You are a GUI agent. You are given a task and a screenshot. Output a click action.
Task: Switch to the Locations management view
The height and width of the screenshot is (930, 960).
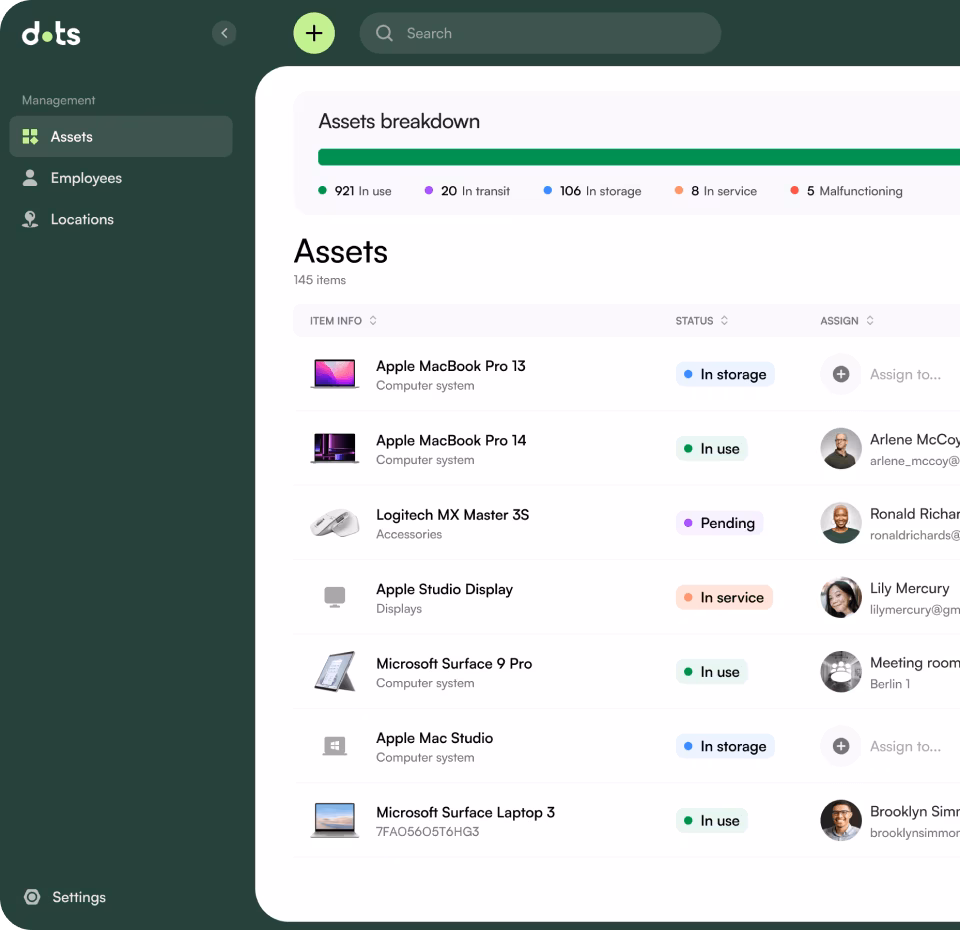(x=82, y=219)
